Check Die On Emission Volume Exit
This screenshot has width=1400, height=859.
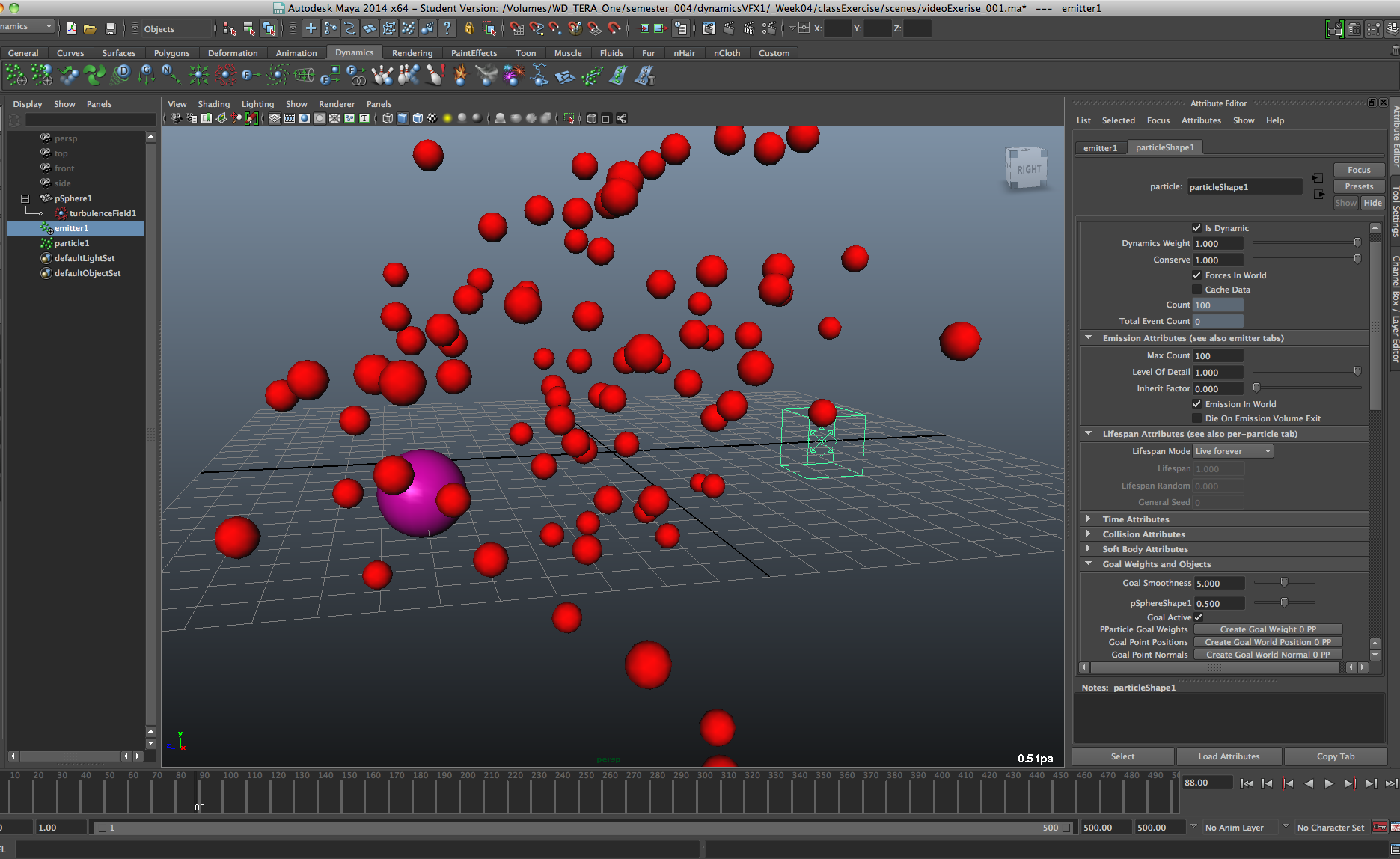coord(1196,418)
